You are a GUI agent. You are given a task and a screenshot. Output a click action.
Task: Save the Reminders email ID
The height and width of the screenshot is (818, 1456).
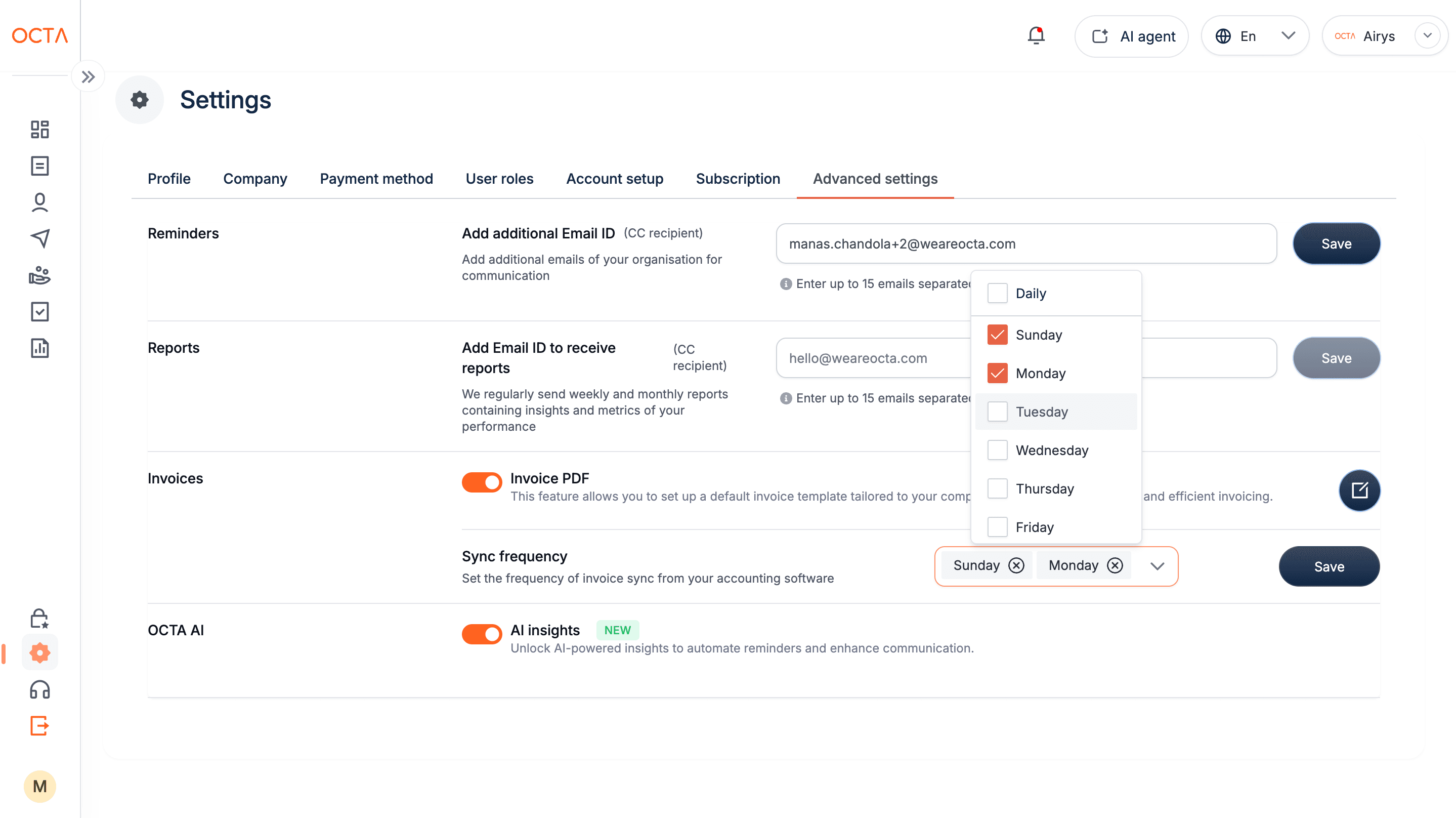pyautogui.click(x=1336, y=244)
